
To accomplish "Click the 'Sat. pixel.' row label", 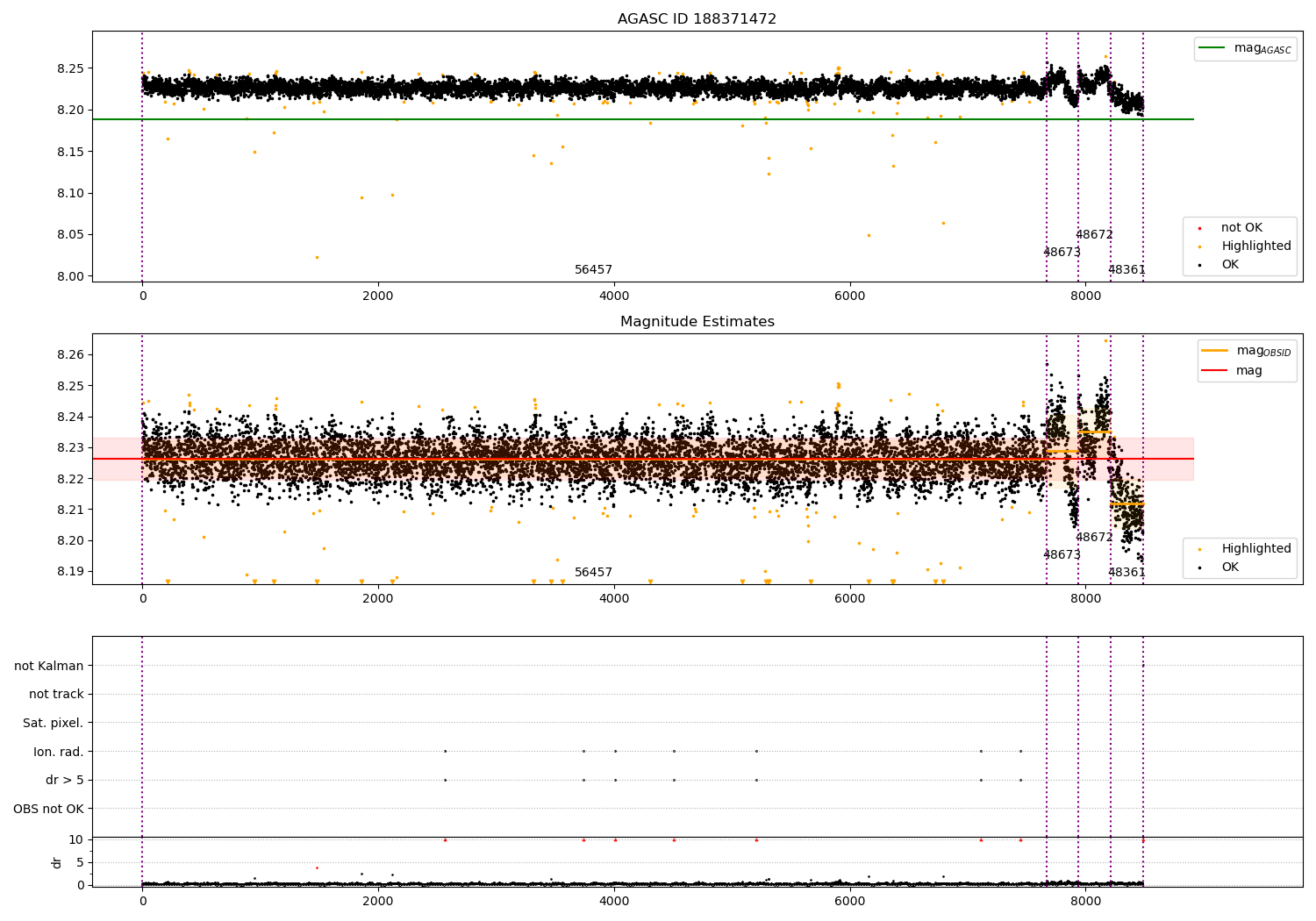I will pyautogui.click(x=53, y=723).
